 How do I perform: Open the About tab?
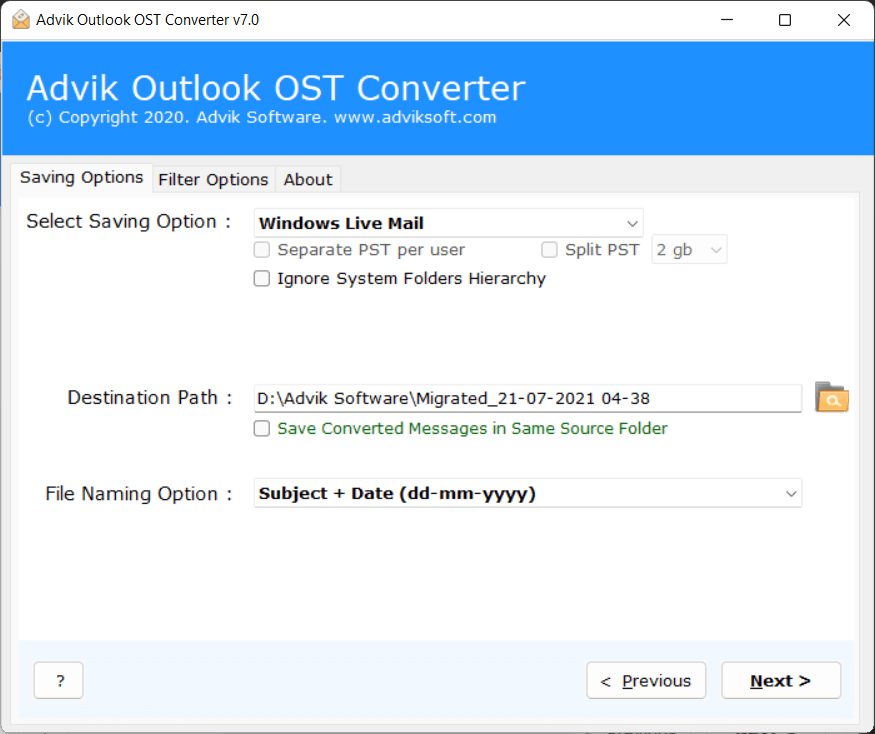[x=307, y=180]
